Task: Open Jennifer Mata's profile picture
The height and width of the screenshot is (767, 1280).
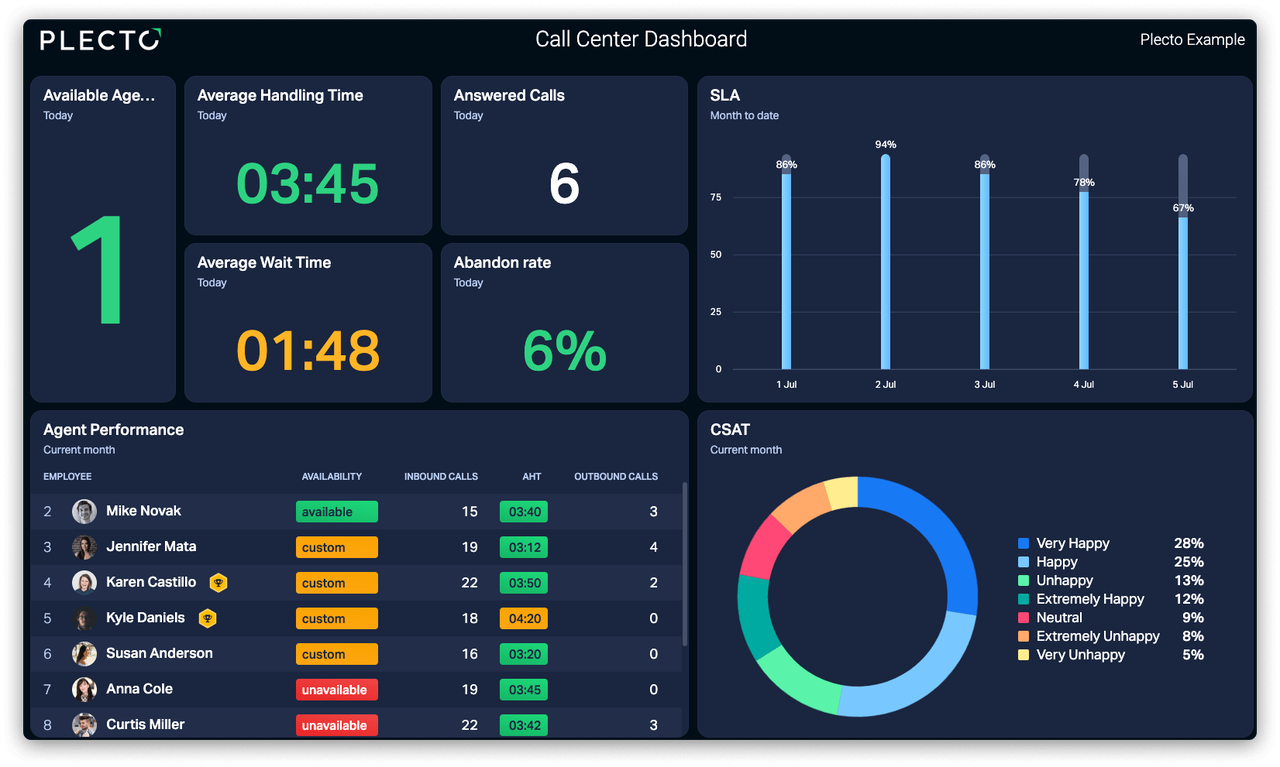Action: 84,547
